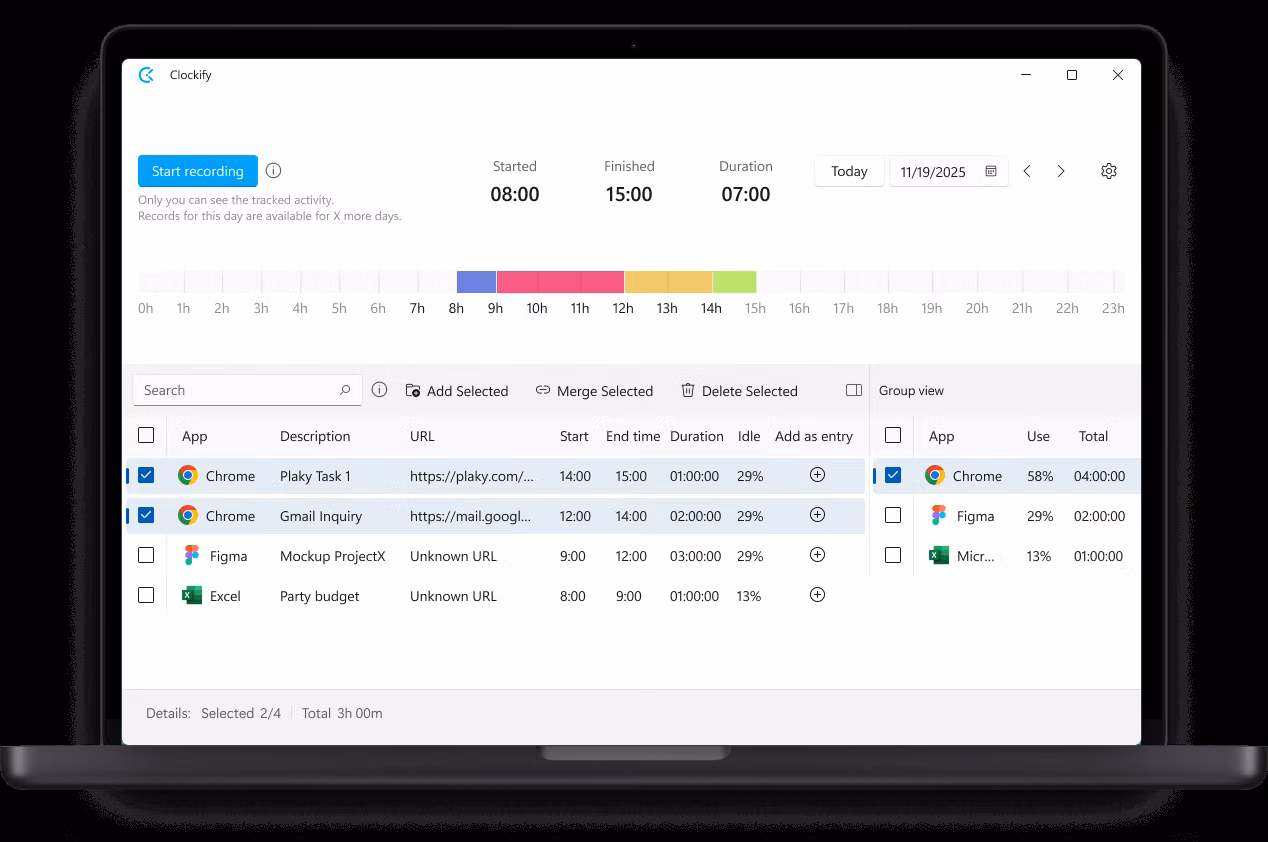
Task: Add Figma Mockup ProjectX as entry
Action: click(x=817, y=555)
